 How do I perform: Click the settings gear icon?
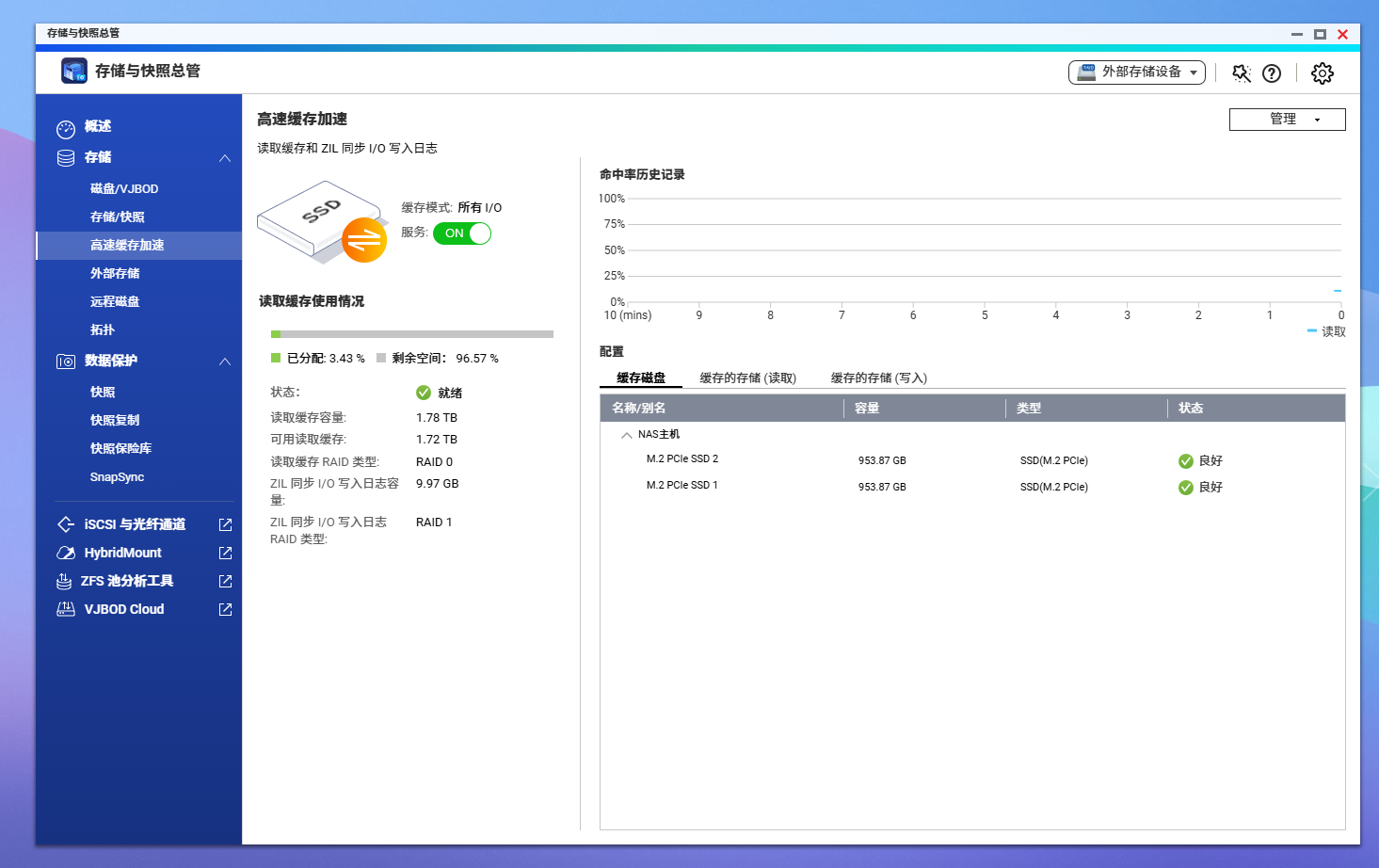[1322, 73]
